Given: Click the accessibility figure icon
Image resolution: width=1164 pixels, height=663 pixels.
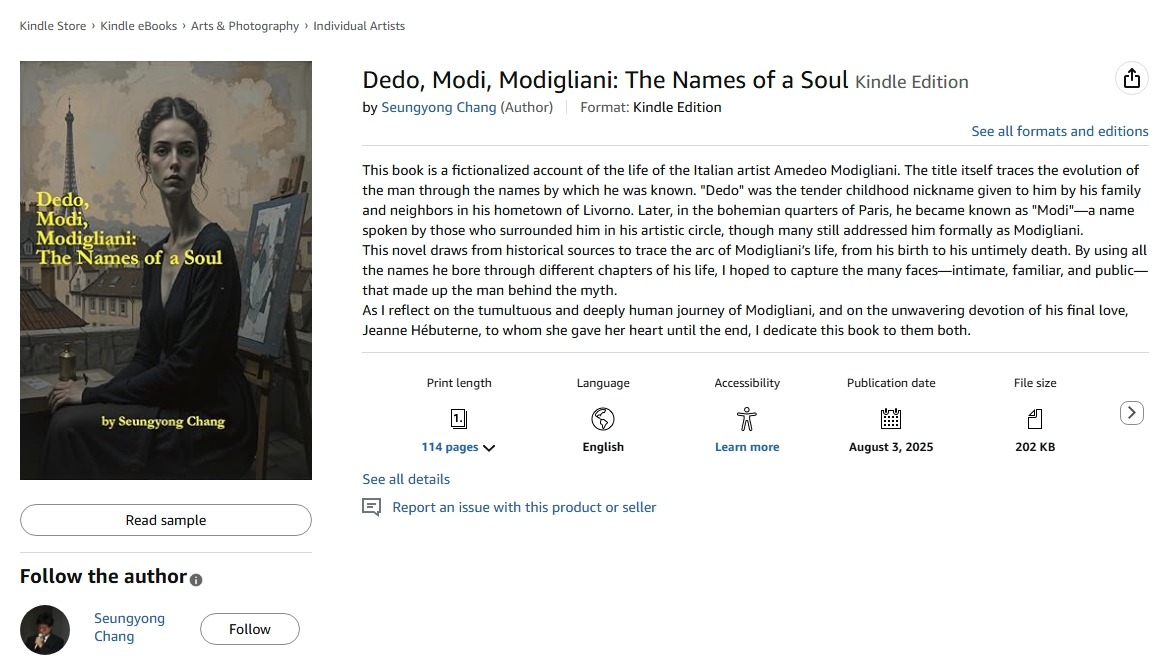Looking at the screenshot, I should pyautogui.click(x=746, y=418).
